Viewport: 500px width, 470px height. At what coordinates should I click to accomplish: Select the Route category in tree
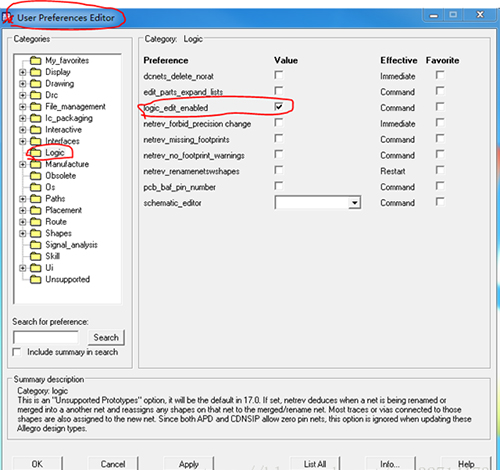56,222
